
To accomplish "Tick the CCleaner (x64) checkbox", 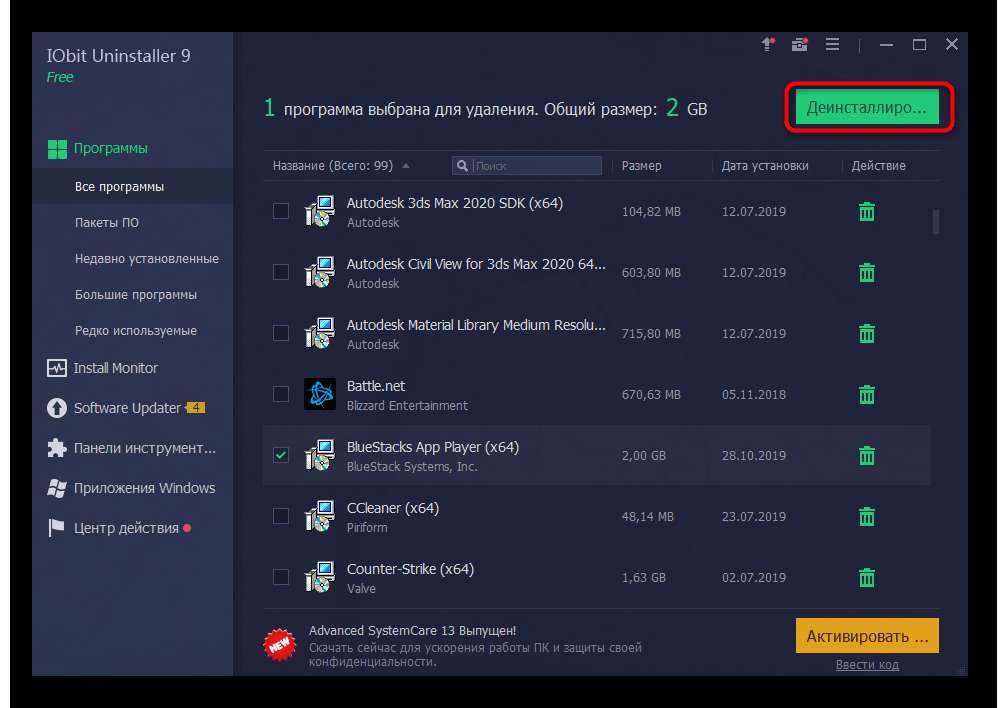I will [281, 516].
